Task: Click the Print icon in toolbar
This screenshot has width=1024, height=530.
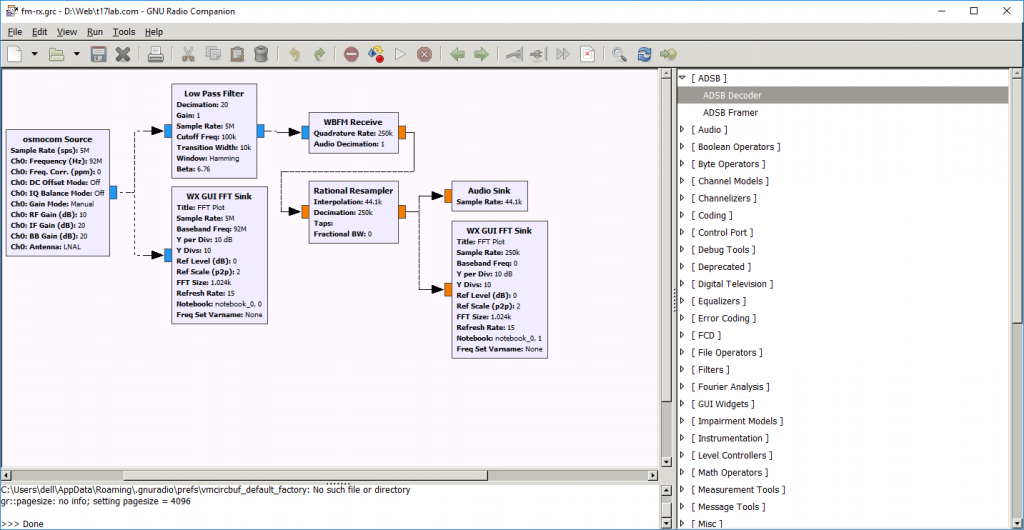Action: pyautogui.click(x=156, y=54)
